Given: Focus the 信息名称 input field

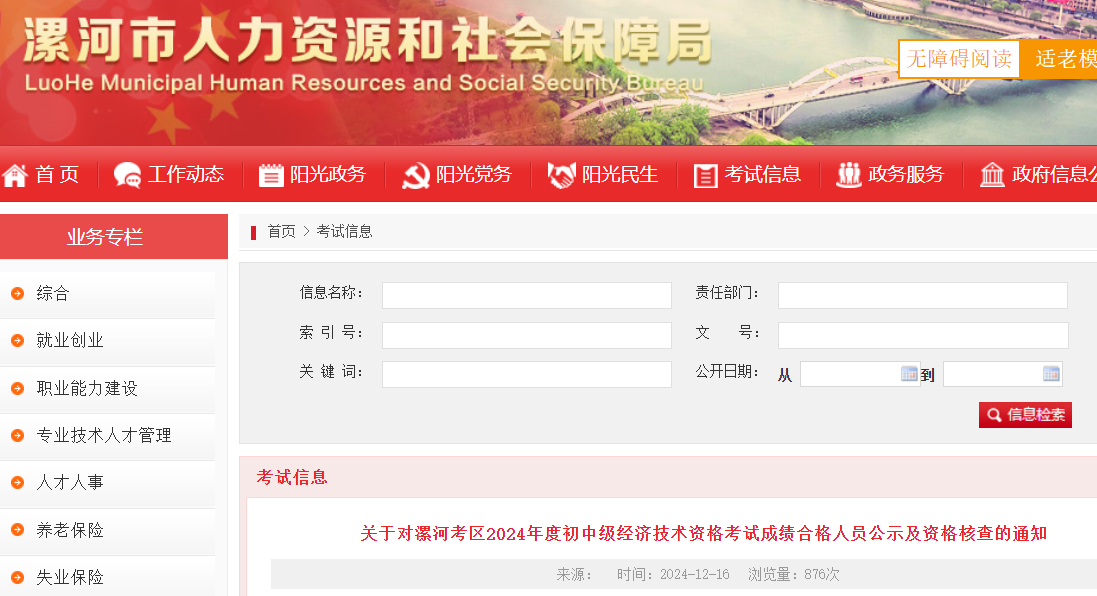Looking at the screenshot, I should pos(527,295).
